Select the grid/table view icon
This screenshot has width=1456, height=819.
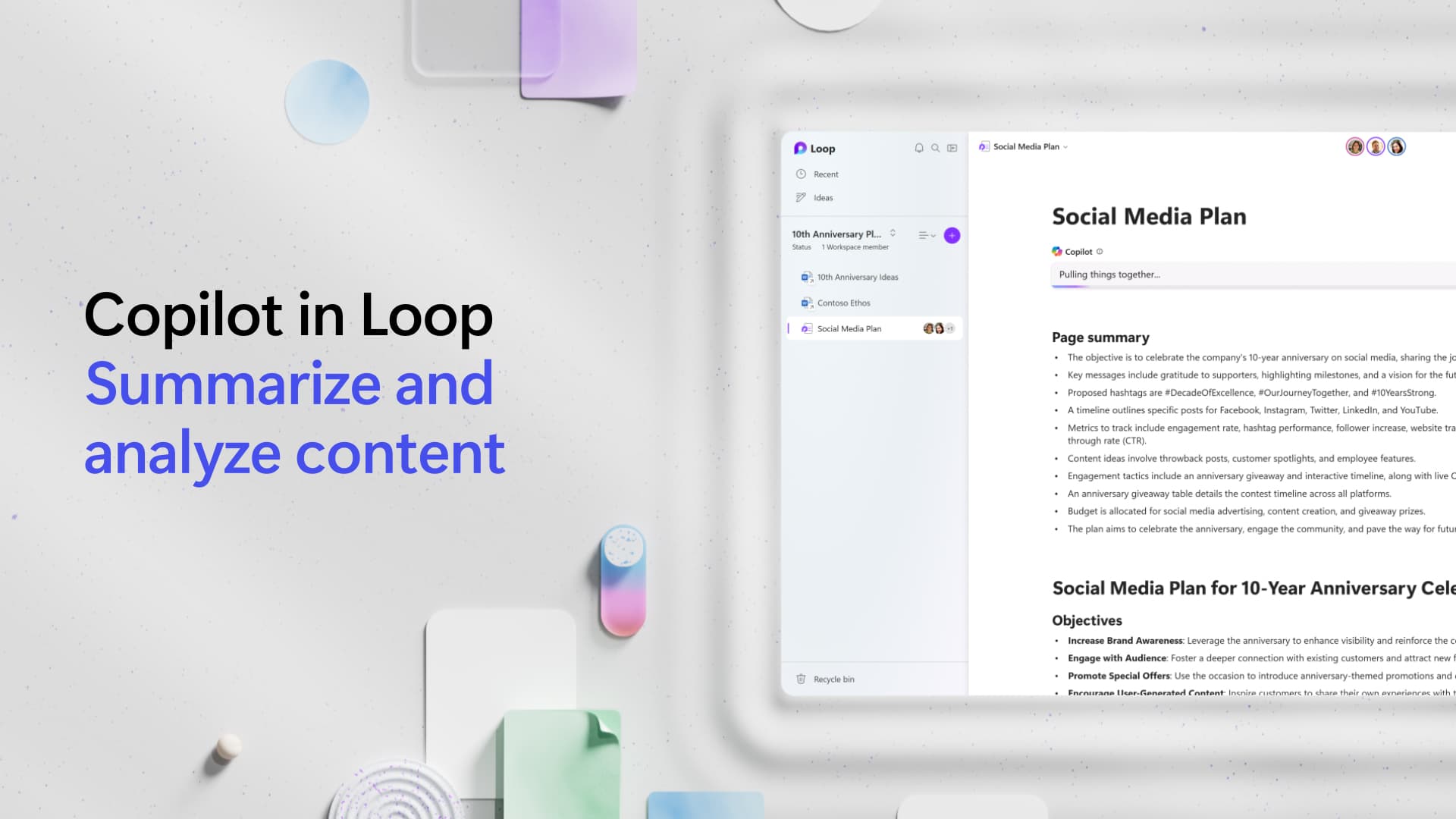click(x=951, y=148)
